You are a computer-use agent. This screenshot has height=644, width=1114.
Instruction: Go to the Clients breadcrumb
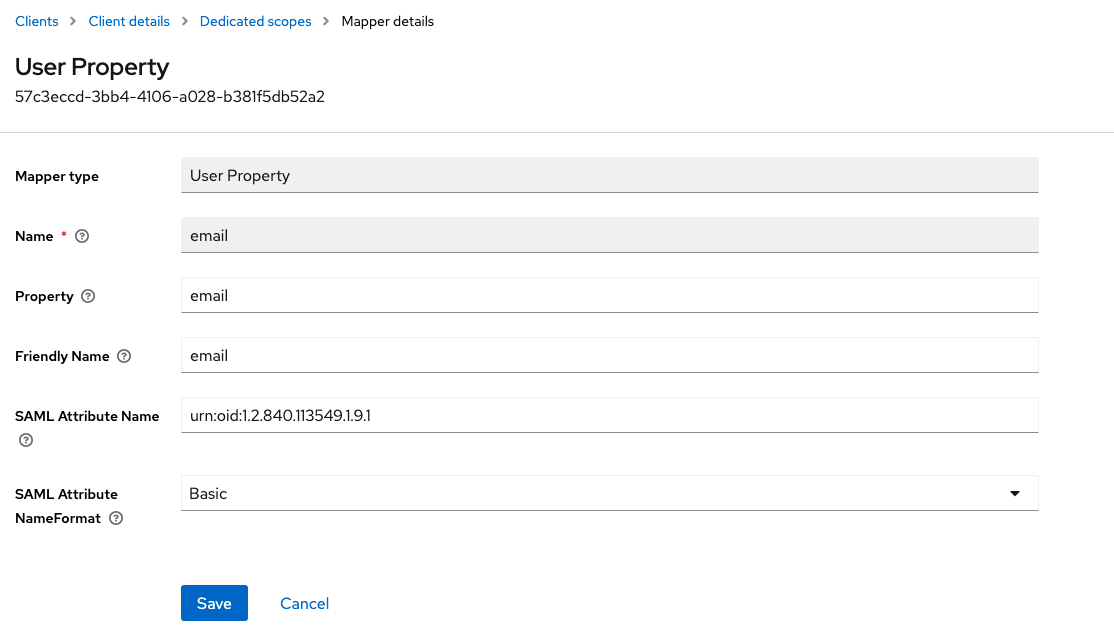[37, 21]
